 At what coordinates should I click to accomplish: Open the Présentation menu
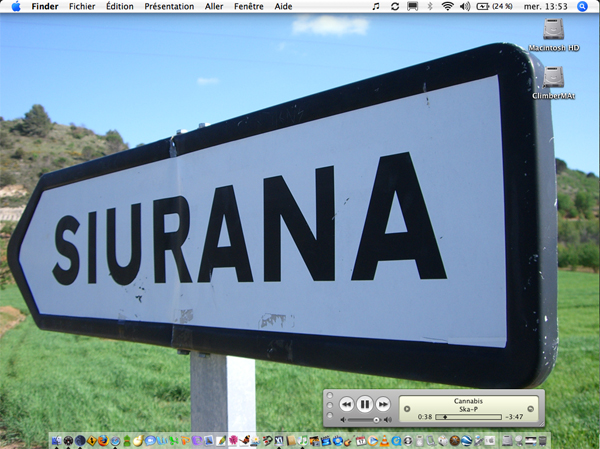(169, 6)
